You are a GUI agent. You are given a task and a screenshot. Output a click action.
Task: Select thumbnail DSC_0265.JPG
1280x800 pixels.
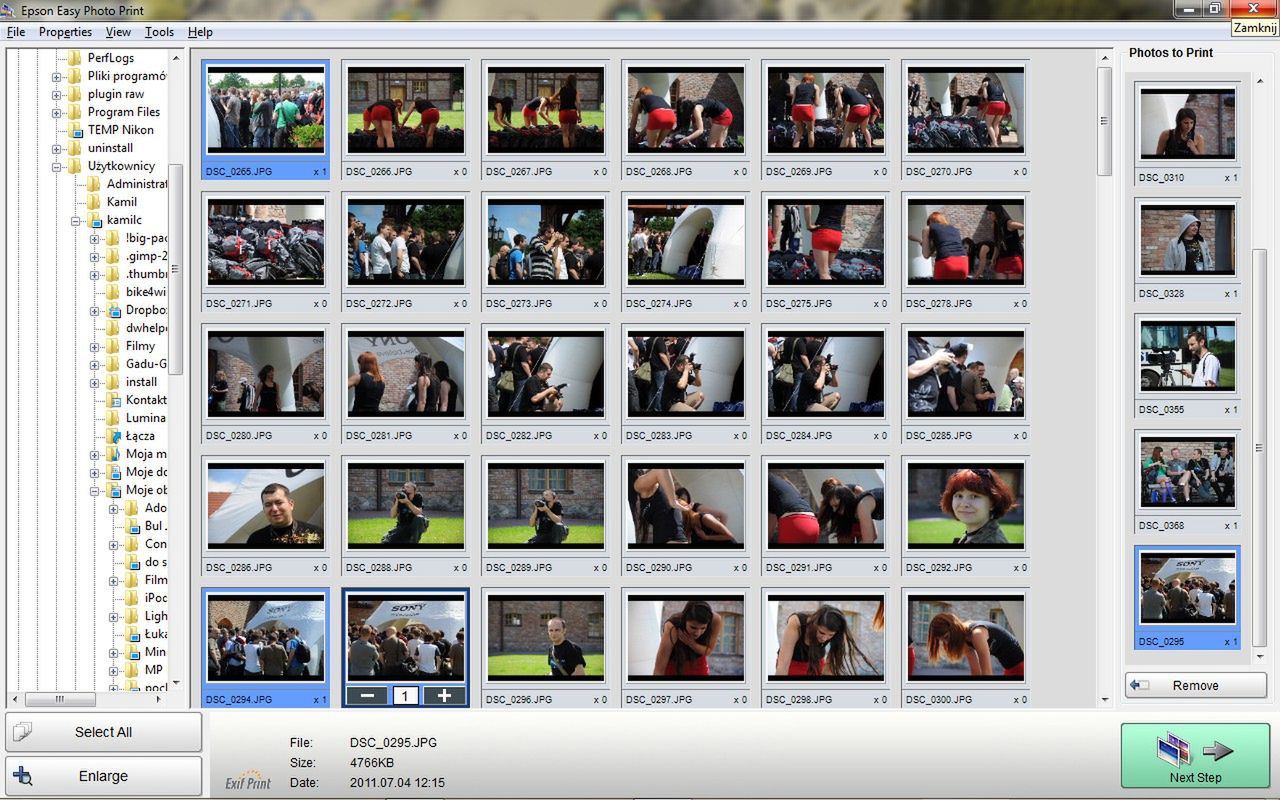pyautogui.click(x=266, y=120)
